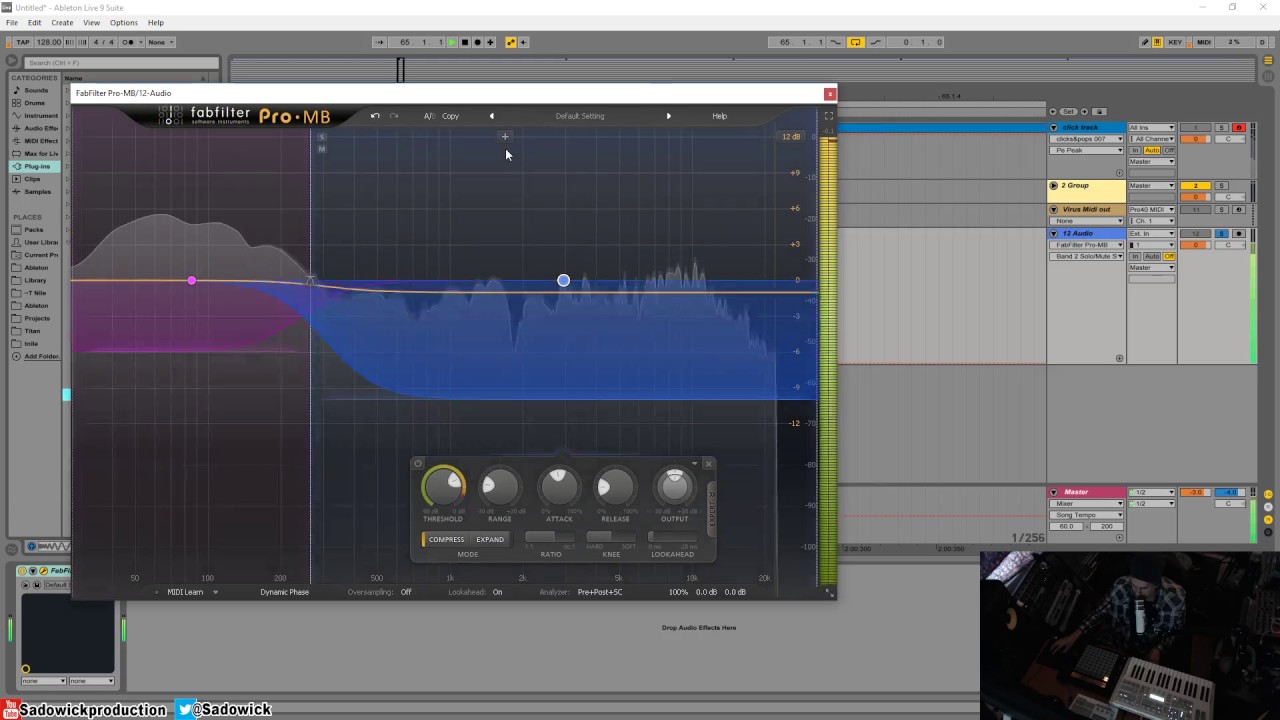Select EXPAND mode
1280x720 pixels.
490,540
